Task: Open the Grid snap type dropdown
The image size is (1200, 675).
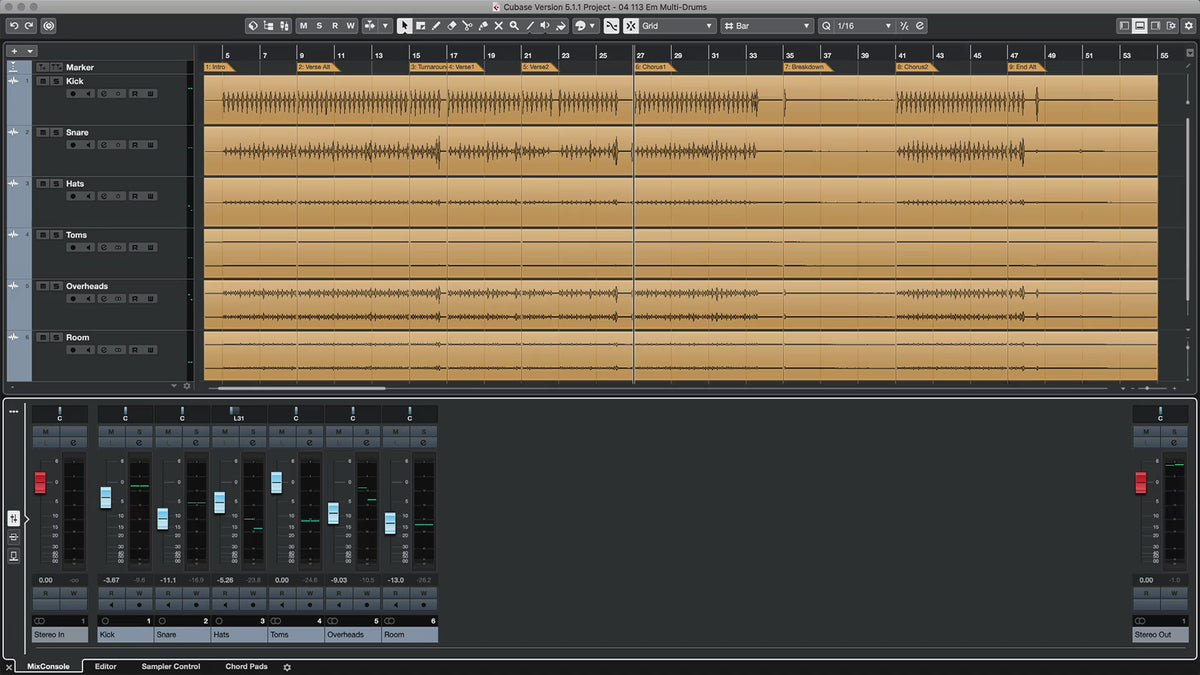Action: (677, 26)
